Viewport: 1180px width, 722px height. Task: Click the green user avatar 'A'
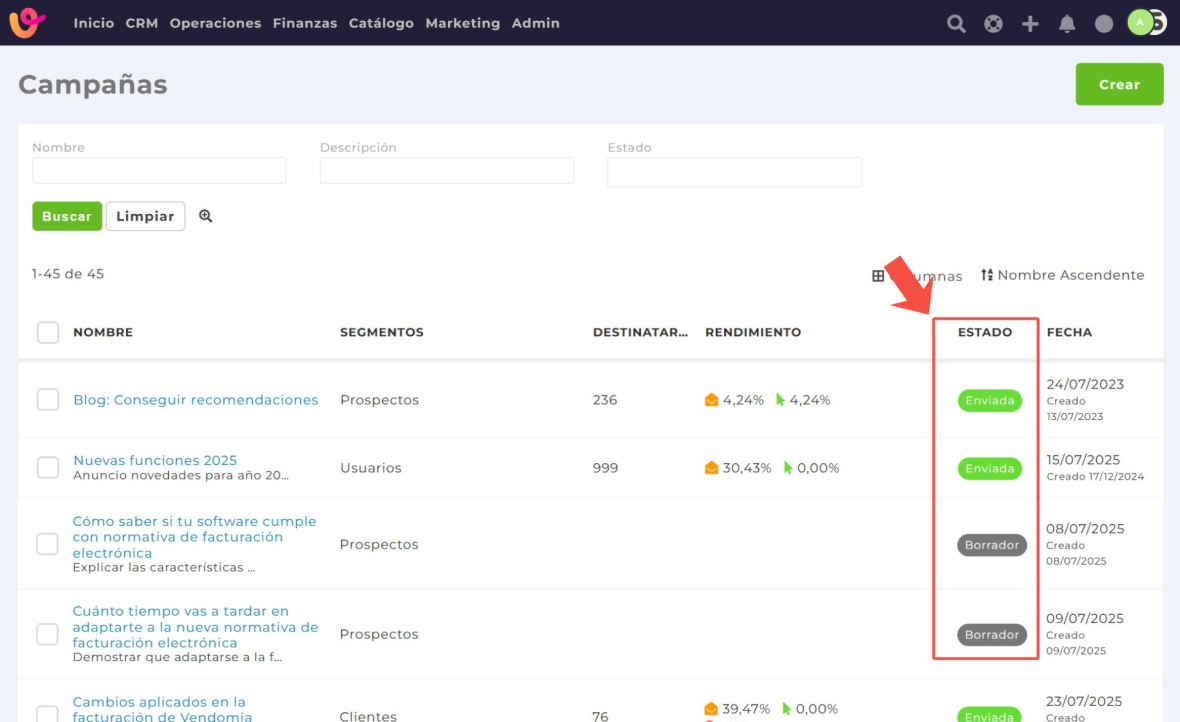[x=1140, y=22]
